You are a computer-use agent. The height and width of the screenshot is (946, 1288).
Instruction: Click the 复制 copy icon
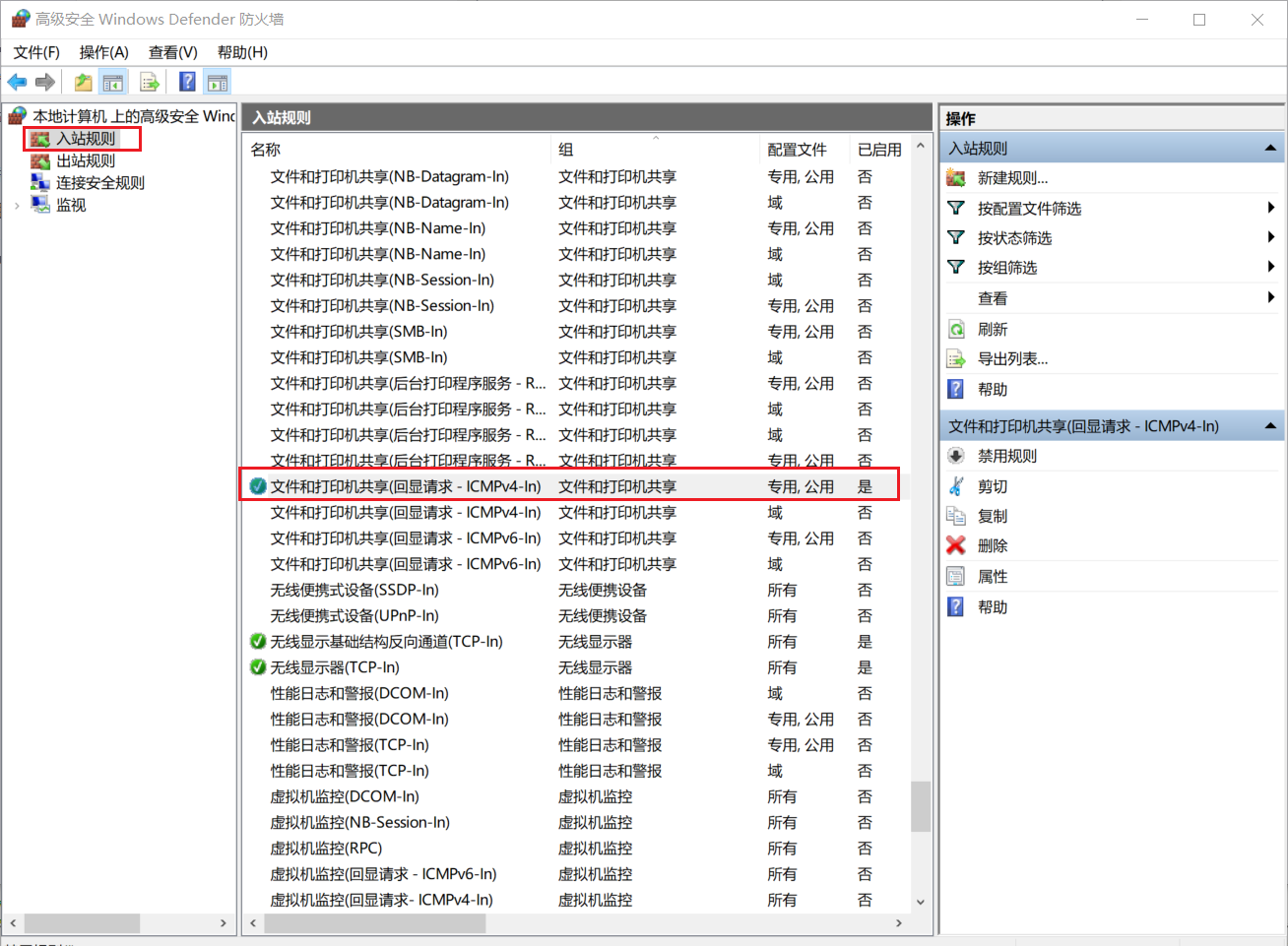click(x=955, y=516)
